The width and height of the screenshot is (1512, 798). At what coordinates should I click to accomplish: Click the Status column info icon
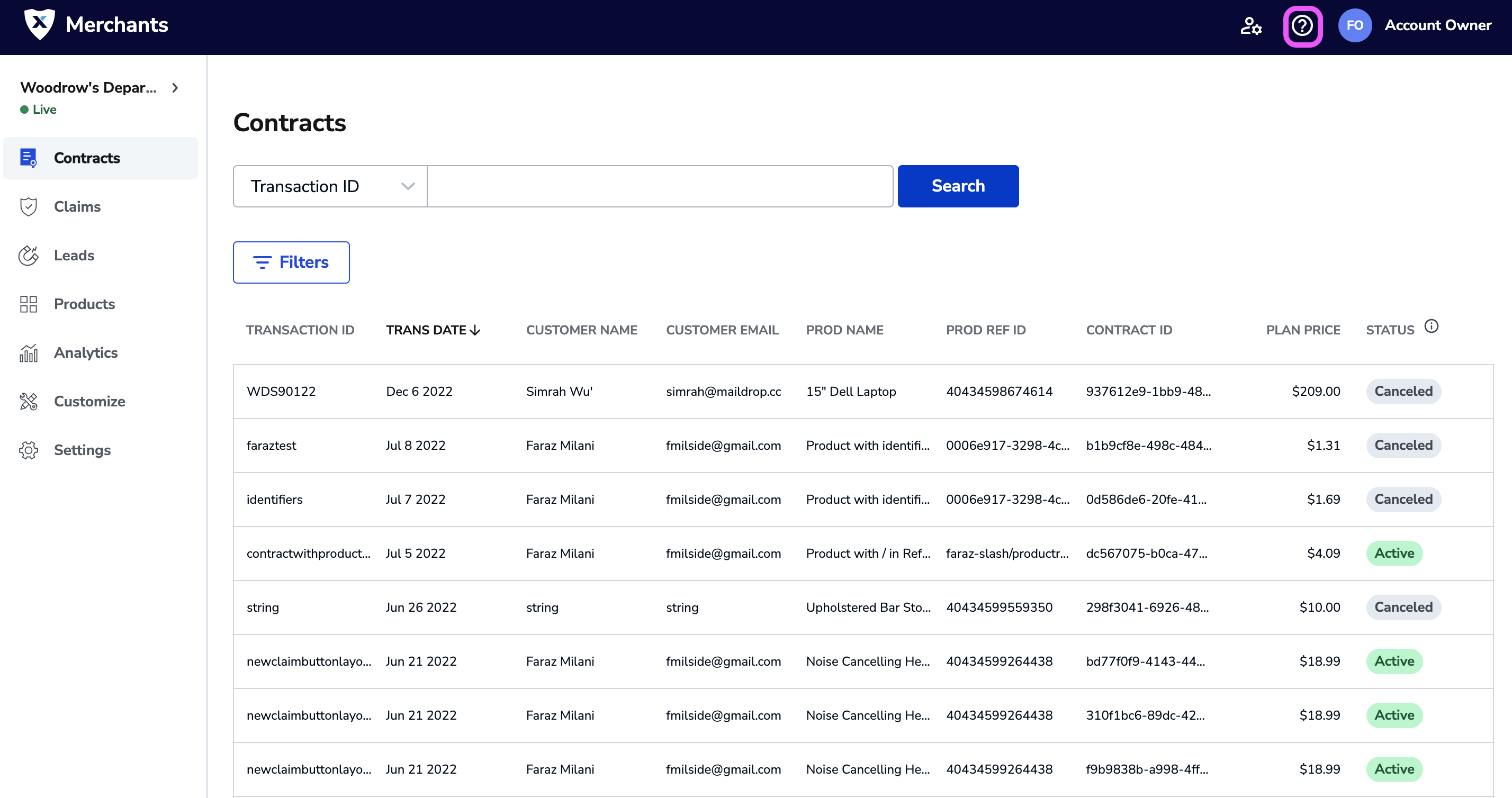tap(1431, 327)
